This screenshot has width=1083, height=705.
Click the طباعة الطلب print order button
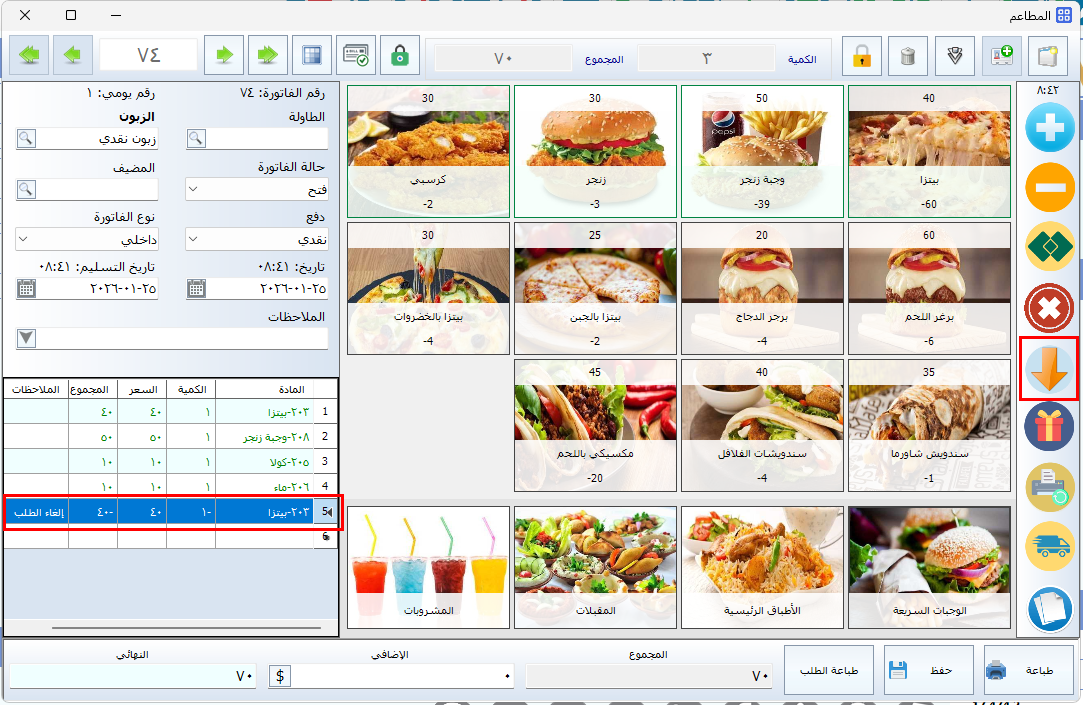point(829,671)
